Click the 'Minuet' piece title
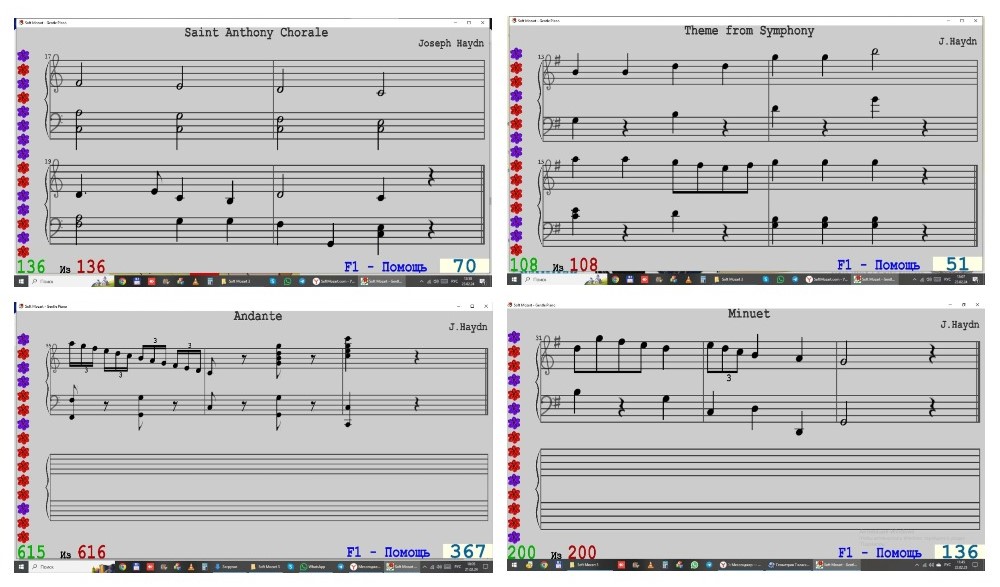 pyautogui.click(x=749, y=314)
